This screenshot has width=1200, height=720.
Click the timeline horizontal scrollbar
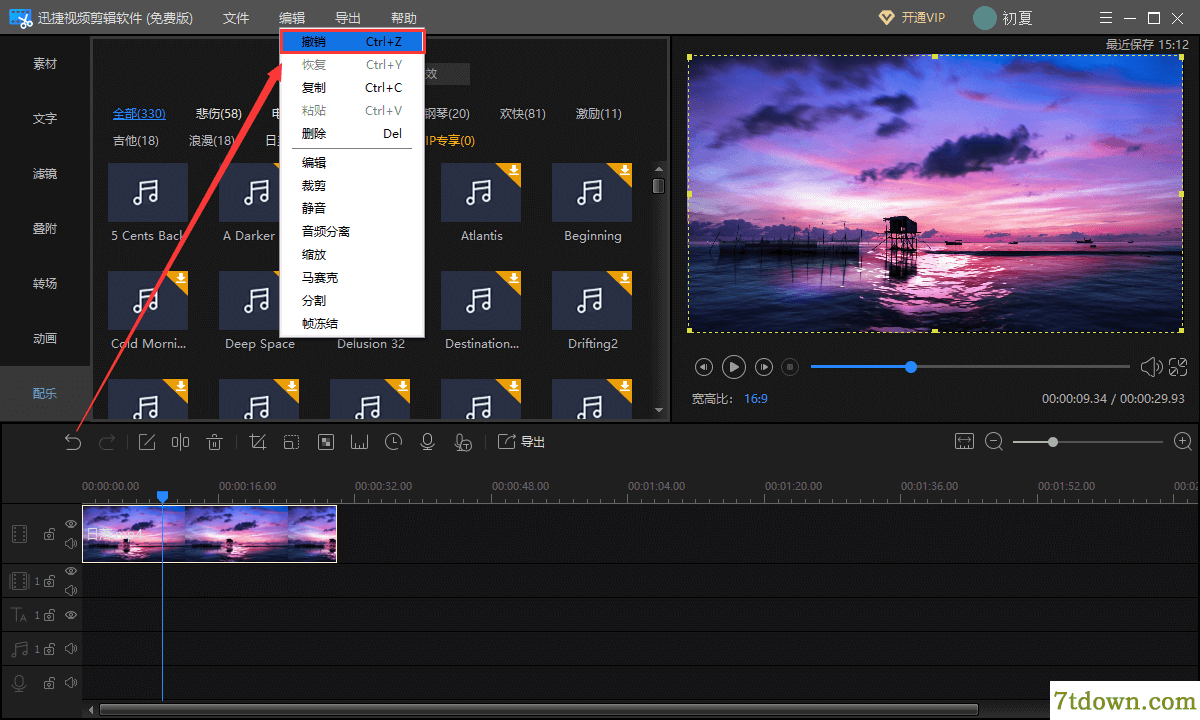click(539, 710)
